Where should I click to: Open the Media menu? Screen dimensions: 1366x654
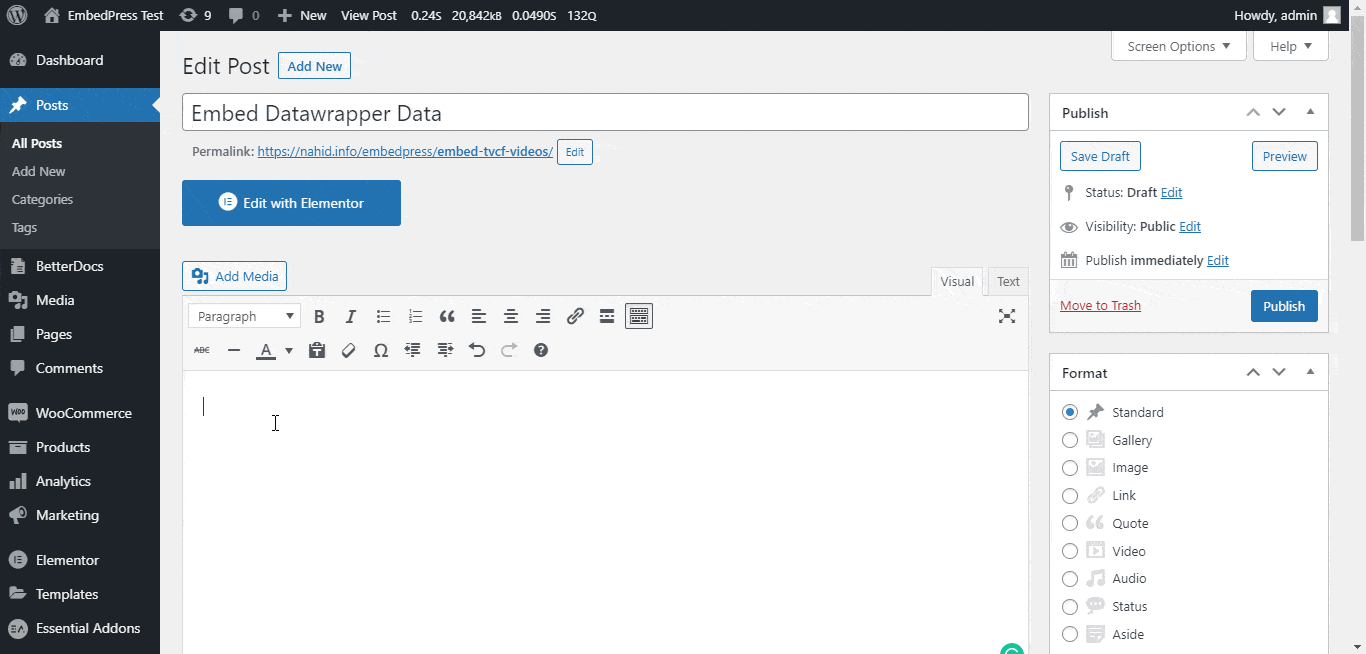tap(80, 300)
